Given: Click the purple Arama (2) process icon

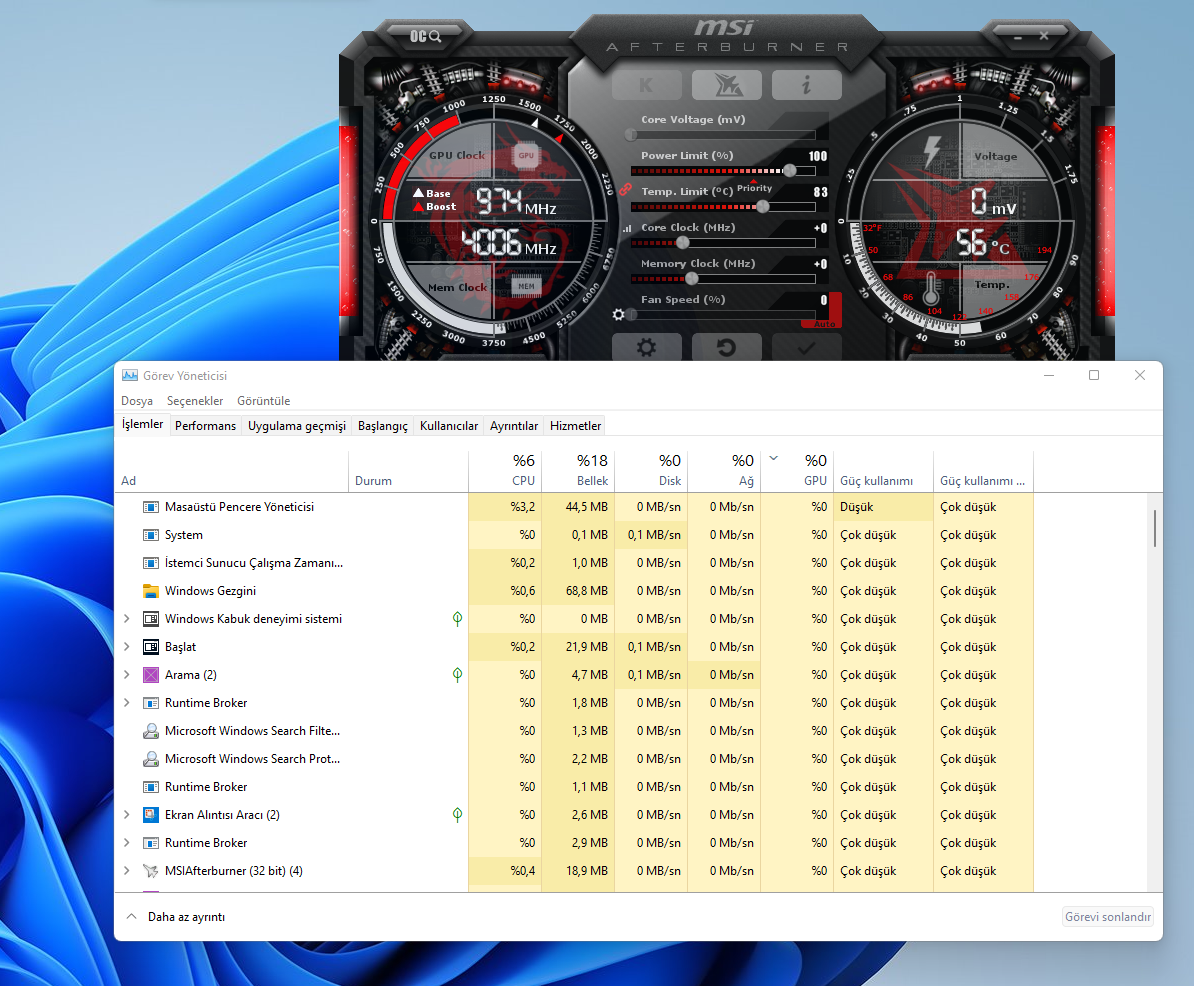Looking at the screenshot, I should tap(151, 675).
